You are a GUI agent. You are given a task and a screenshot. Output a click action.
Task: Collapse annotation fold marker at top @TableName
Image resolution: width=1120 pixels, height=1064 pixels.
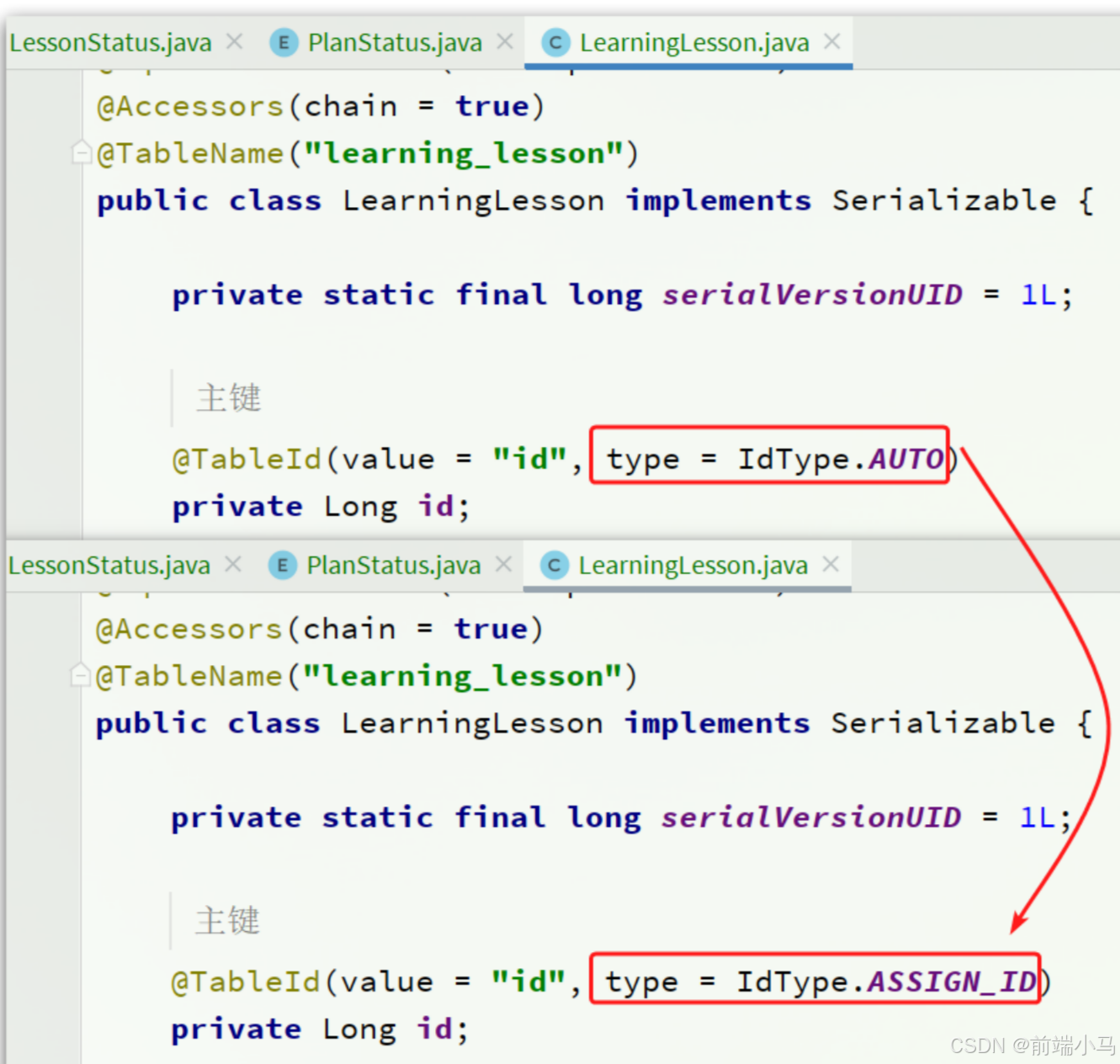(x=82, y=152)
